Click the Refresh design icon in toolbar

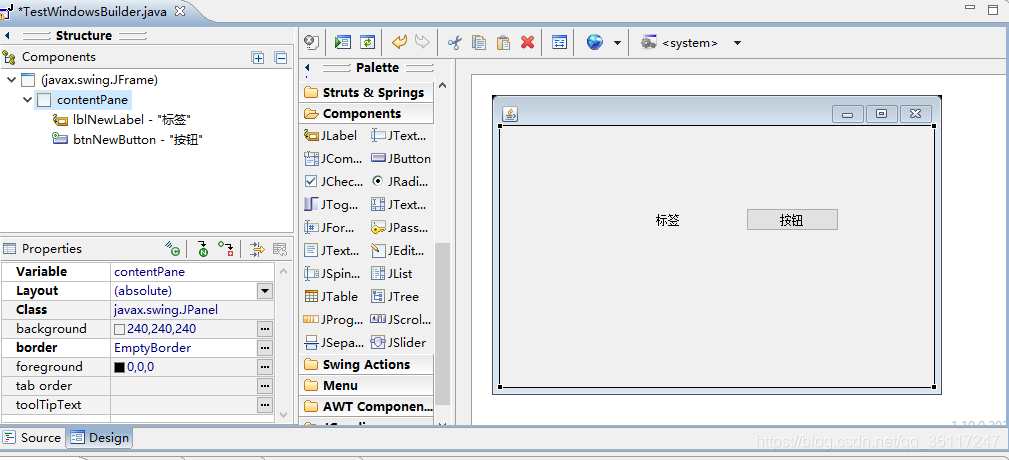(367, 42)
